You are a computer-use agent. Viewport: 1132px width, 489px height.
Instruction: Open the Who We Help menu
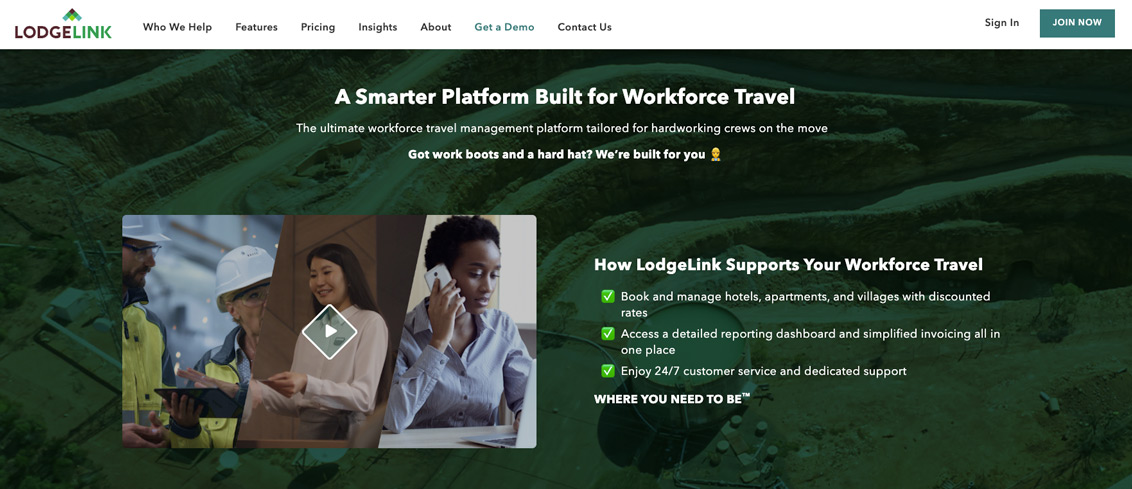click(178, 27)
